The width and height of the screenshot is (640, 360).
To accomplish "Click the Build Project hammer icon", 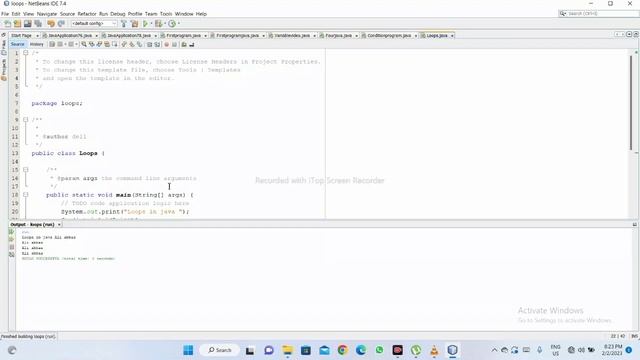I will [124, 24].
